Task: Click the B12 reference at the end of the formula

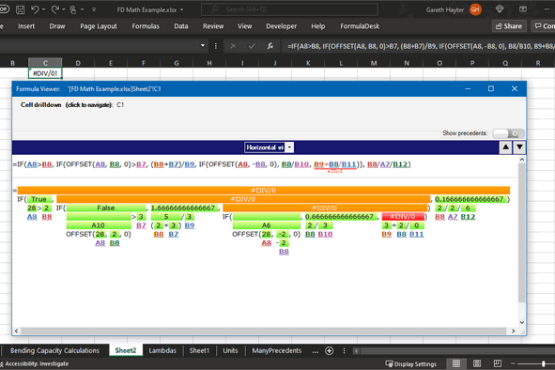Action: point(401,164)
